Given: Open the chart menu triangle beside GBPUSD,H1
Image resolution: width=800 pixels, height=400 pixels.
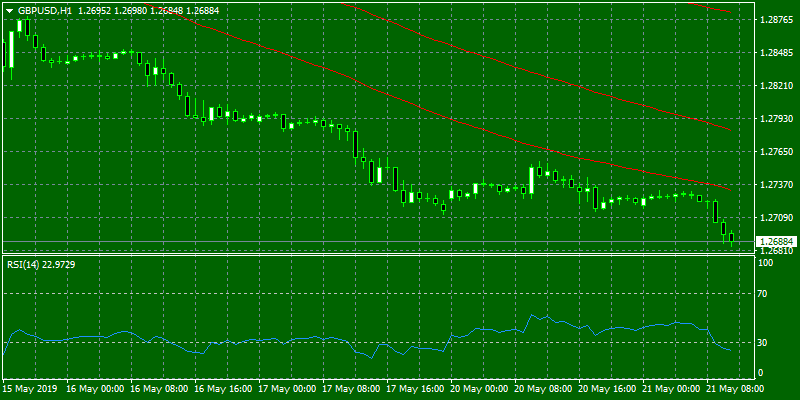Looking at the screenshot, I should pos(9,10).
